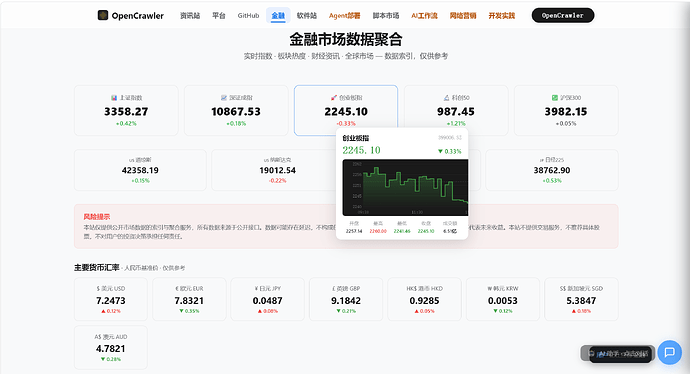Open the orange AI工作流 nav item

(424, 15)
